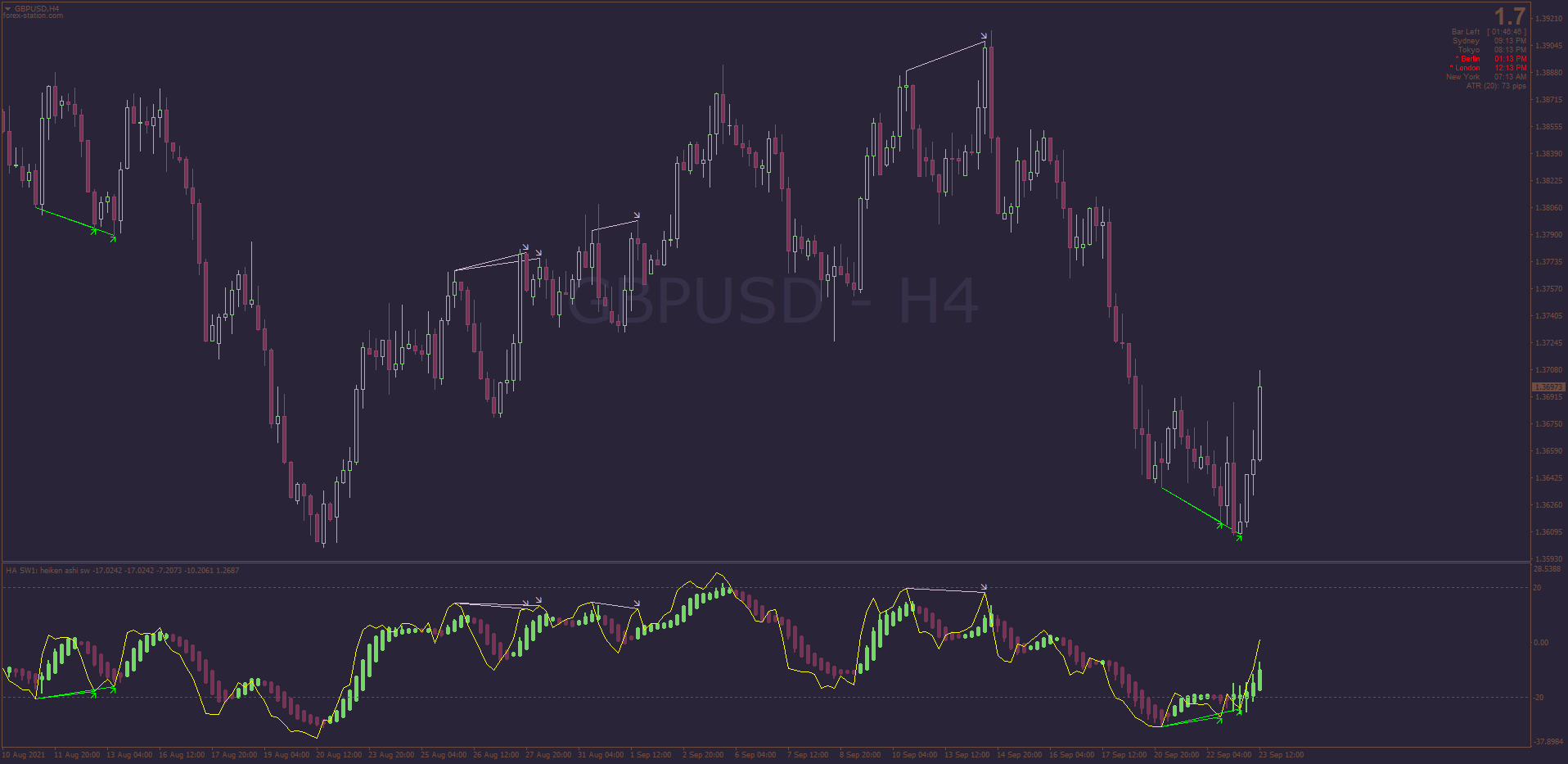Viewport: 1568px width, 764px height.
Task: Click the GBPUSD,H4 chart title label
Action: [x=37, y=8]
